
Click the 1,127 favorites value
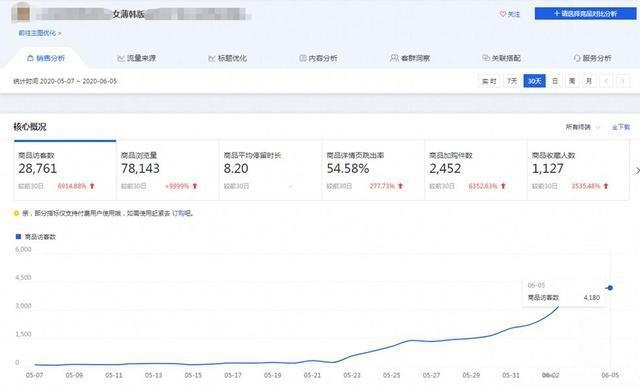547,168
